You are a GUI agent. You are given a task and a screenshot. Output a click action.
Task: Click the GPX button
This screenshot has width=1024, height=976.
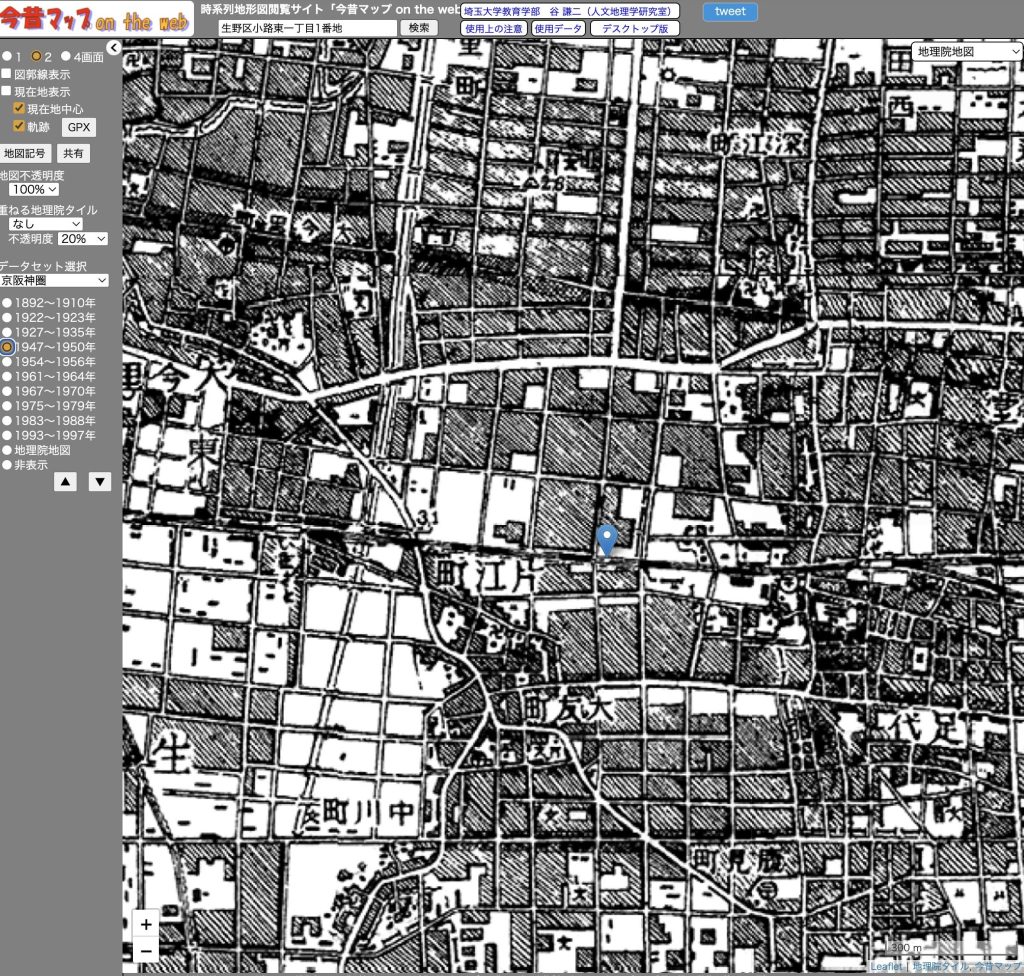tap(79, 128)
